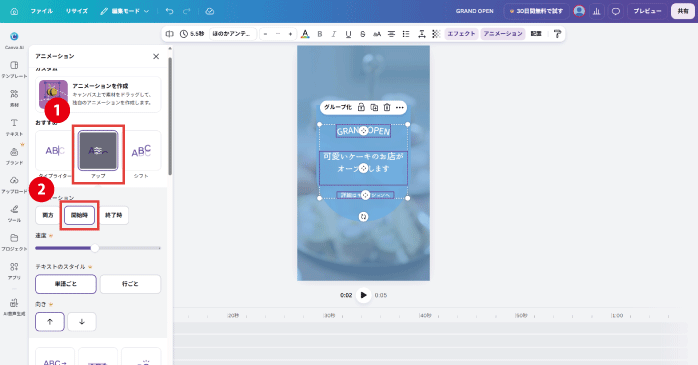
Task: Open the Canva AI sidebar item
Action: click(14, 40)
